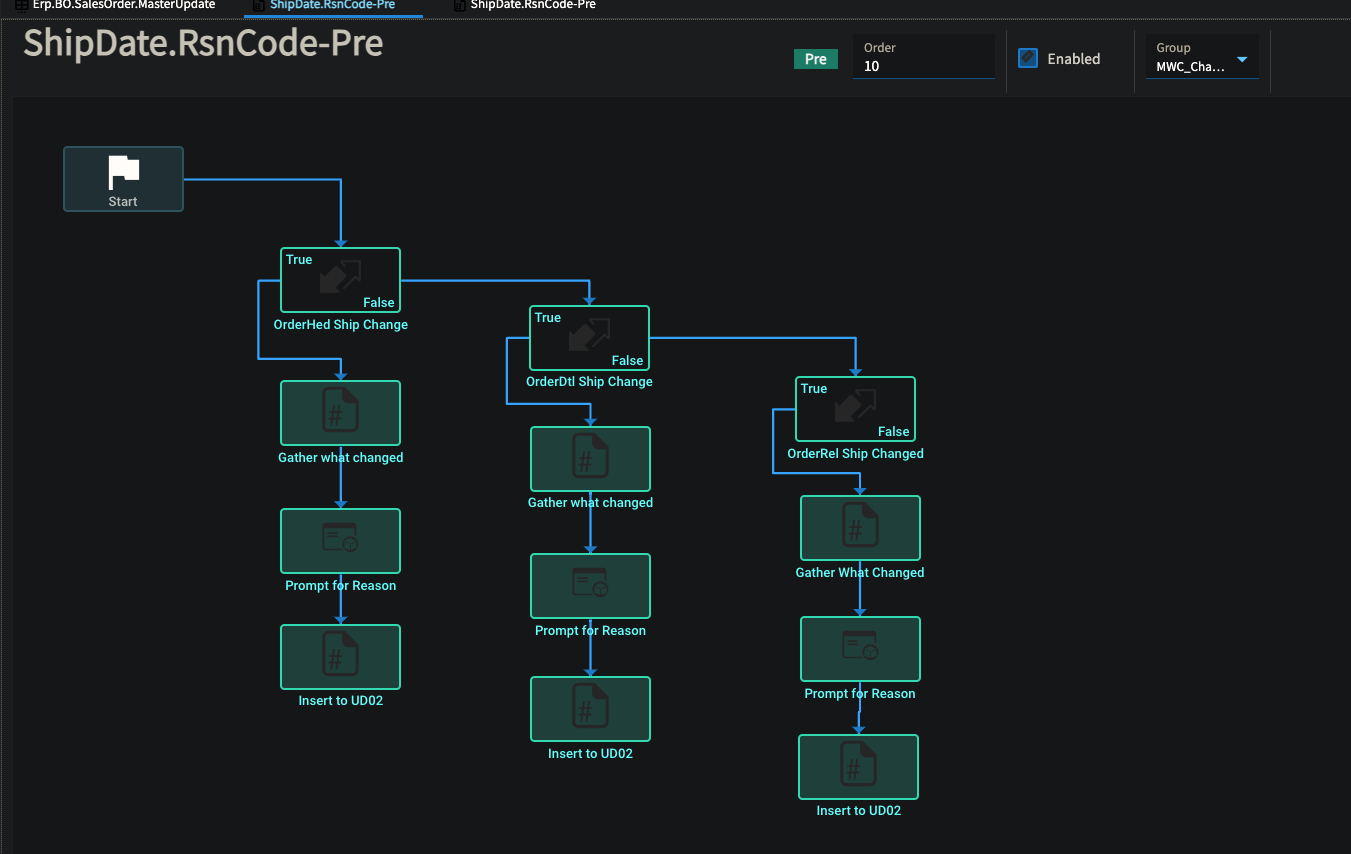
Task: Select the rightmost Insert to UD02 code node
Action: pyautogui.click(x=858, y=767)
